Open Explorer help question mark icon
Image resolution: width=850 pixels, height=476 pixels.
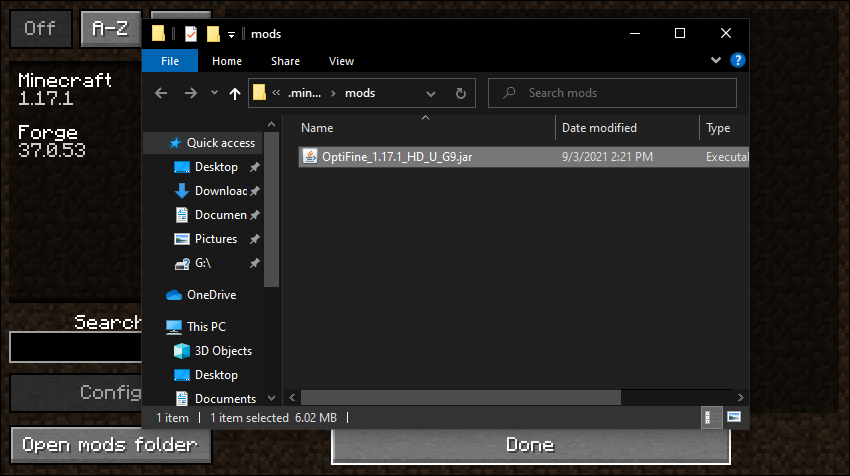737,60
